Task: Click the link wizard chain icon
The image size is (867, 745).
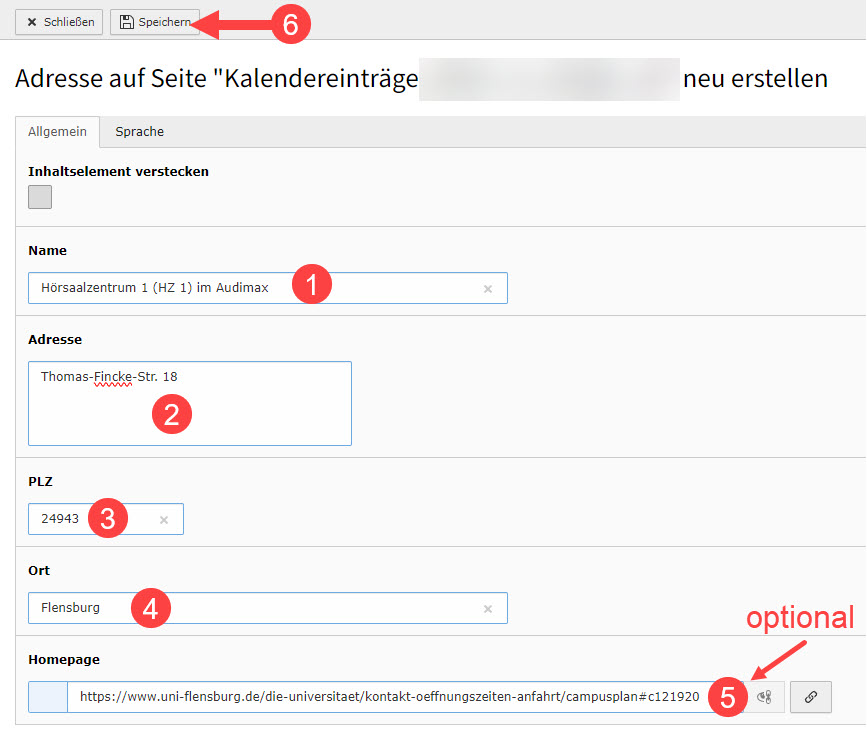Action: click(810, 697)
